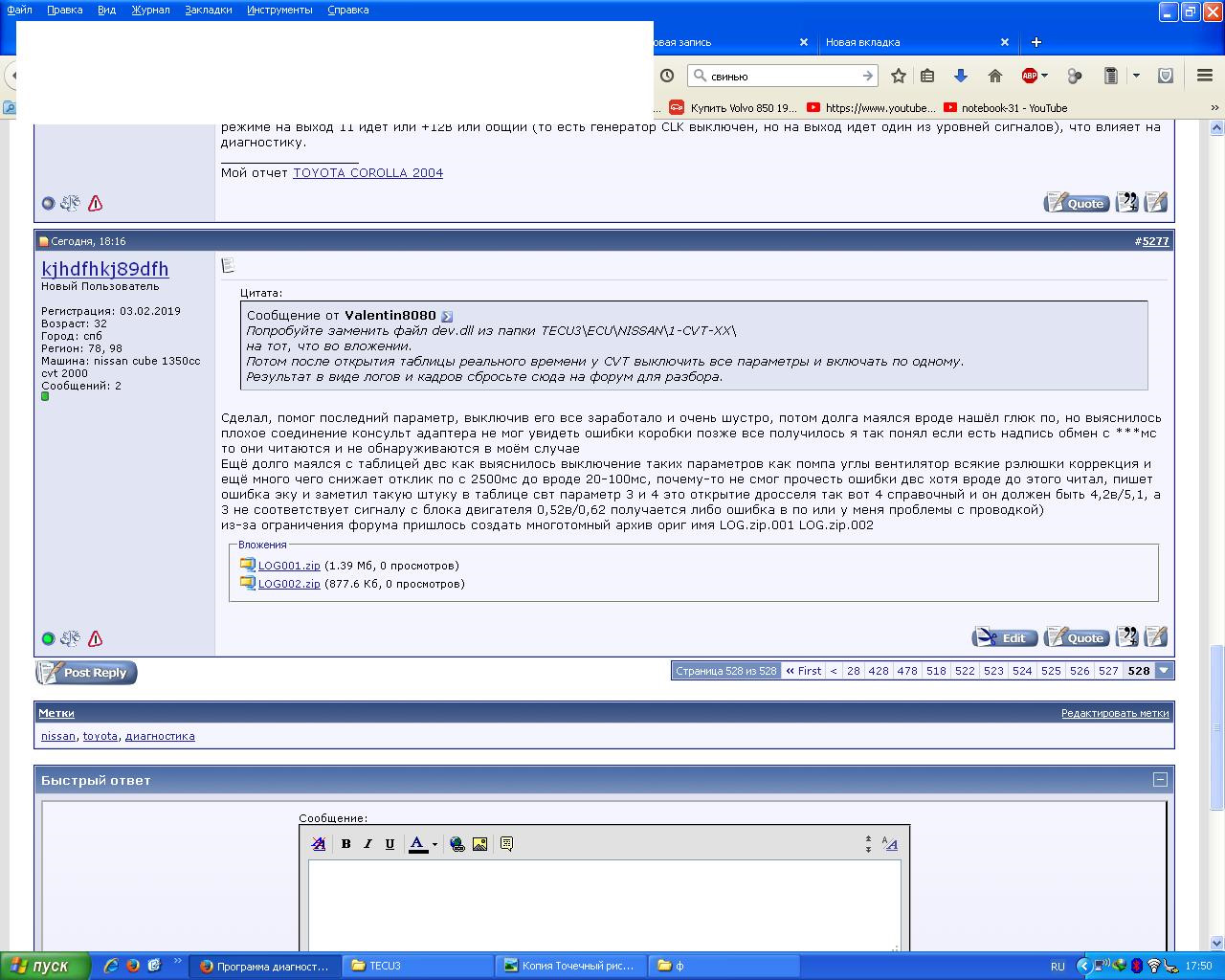Click Редактировать метки link
This screenshot has height=980, width=1225.
tap(1115, 713)
